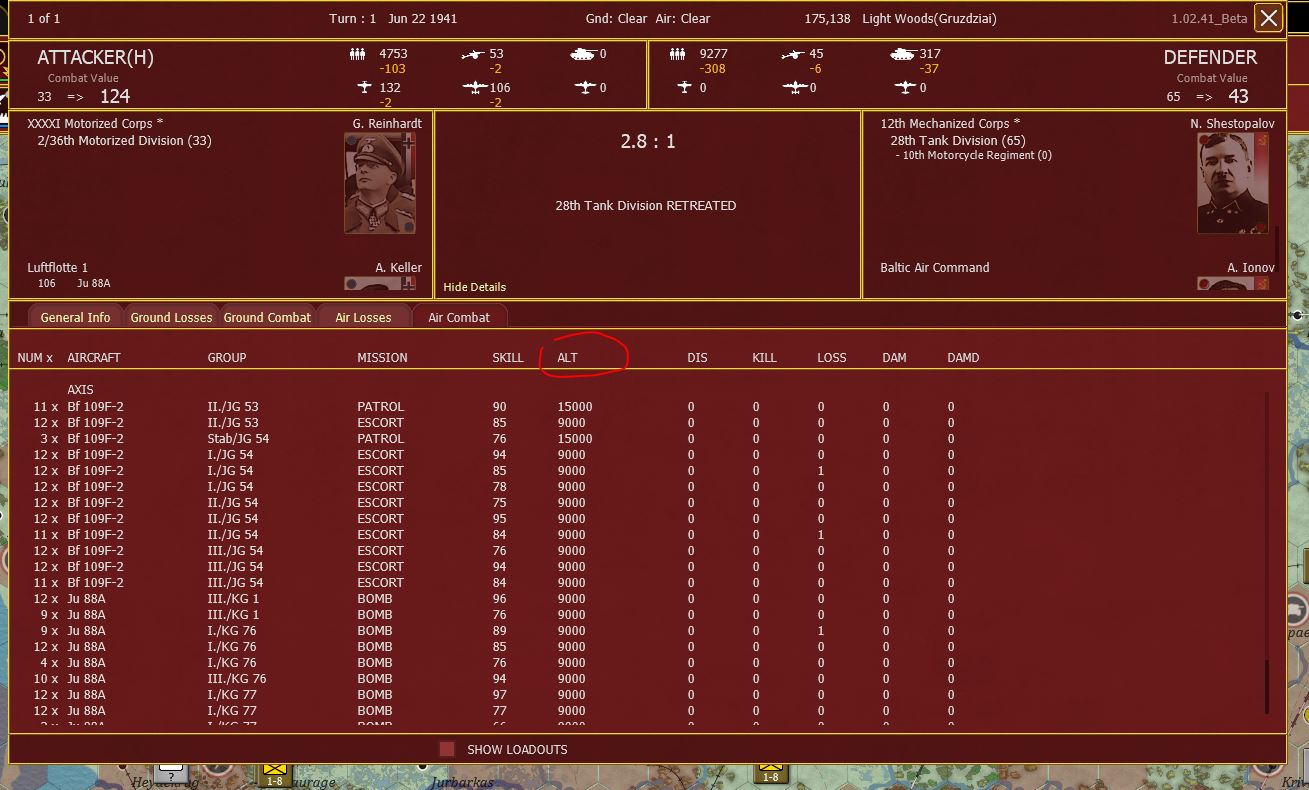Click skill value 97 in I./KG 77 row
Screen dimensions: 1309x790
pyautogui.click(x=499, y=694)
